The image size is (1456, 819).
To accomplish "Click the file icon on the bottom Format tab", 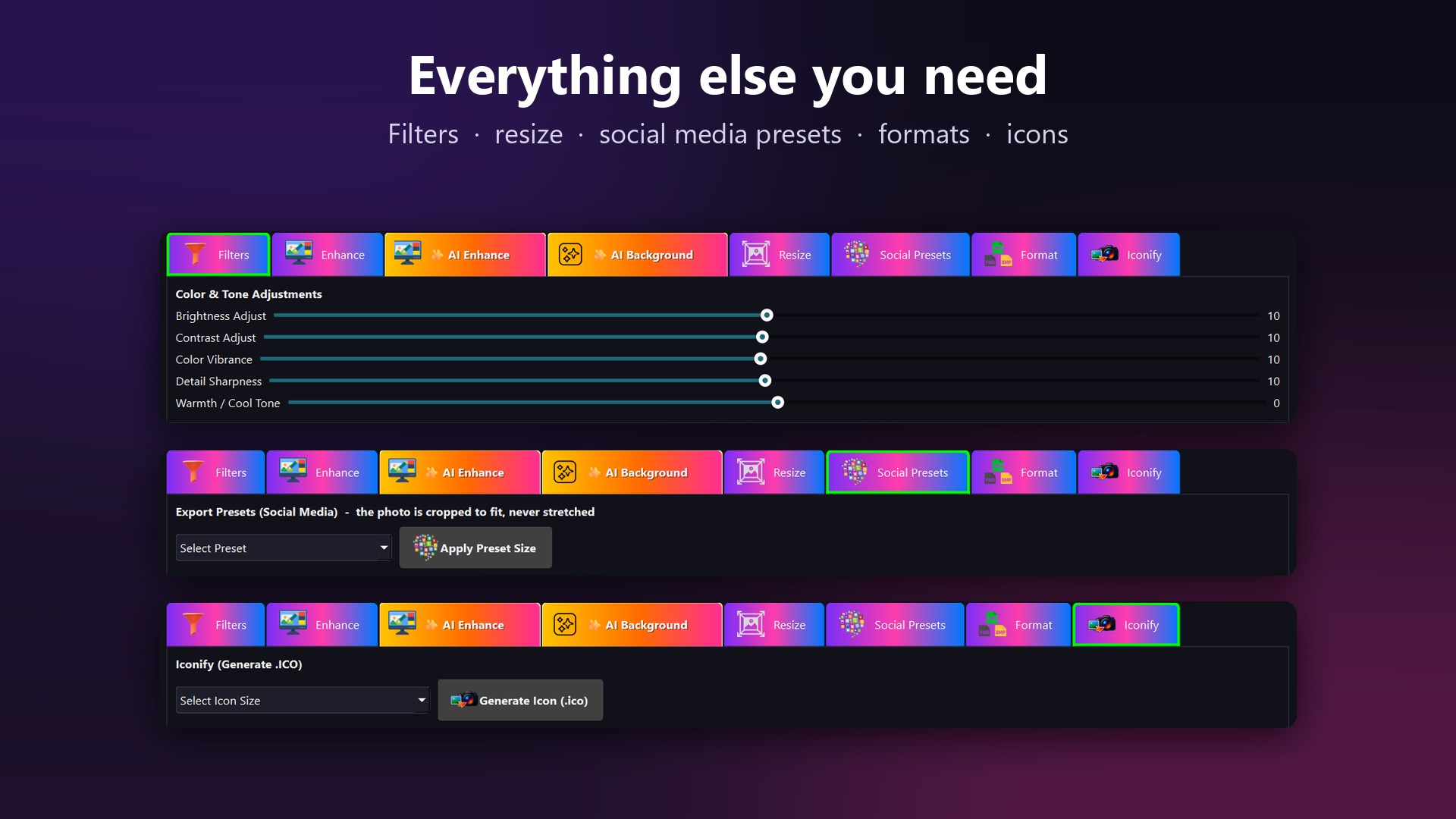I will pyautogui.click(x=992, y=624).
